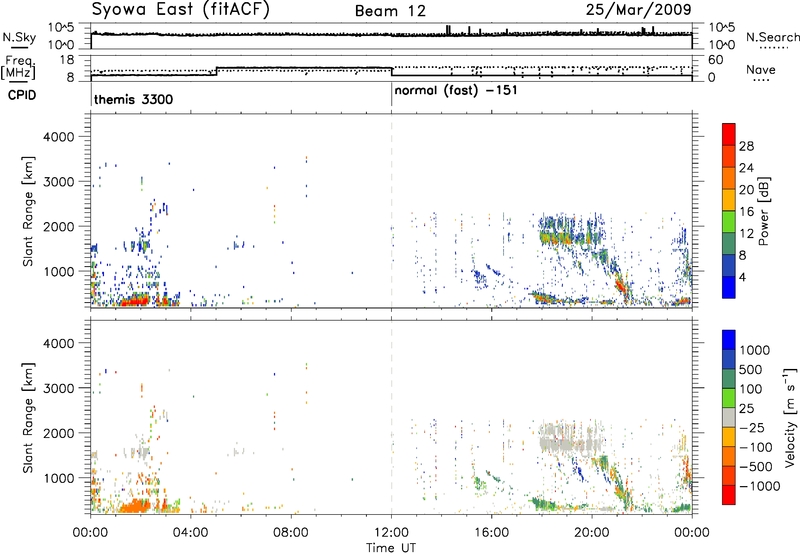
Task: Click the '20' label on power colorbar
Action: (x=746, y=190)
